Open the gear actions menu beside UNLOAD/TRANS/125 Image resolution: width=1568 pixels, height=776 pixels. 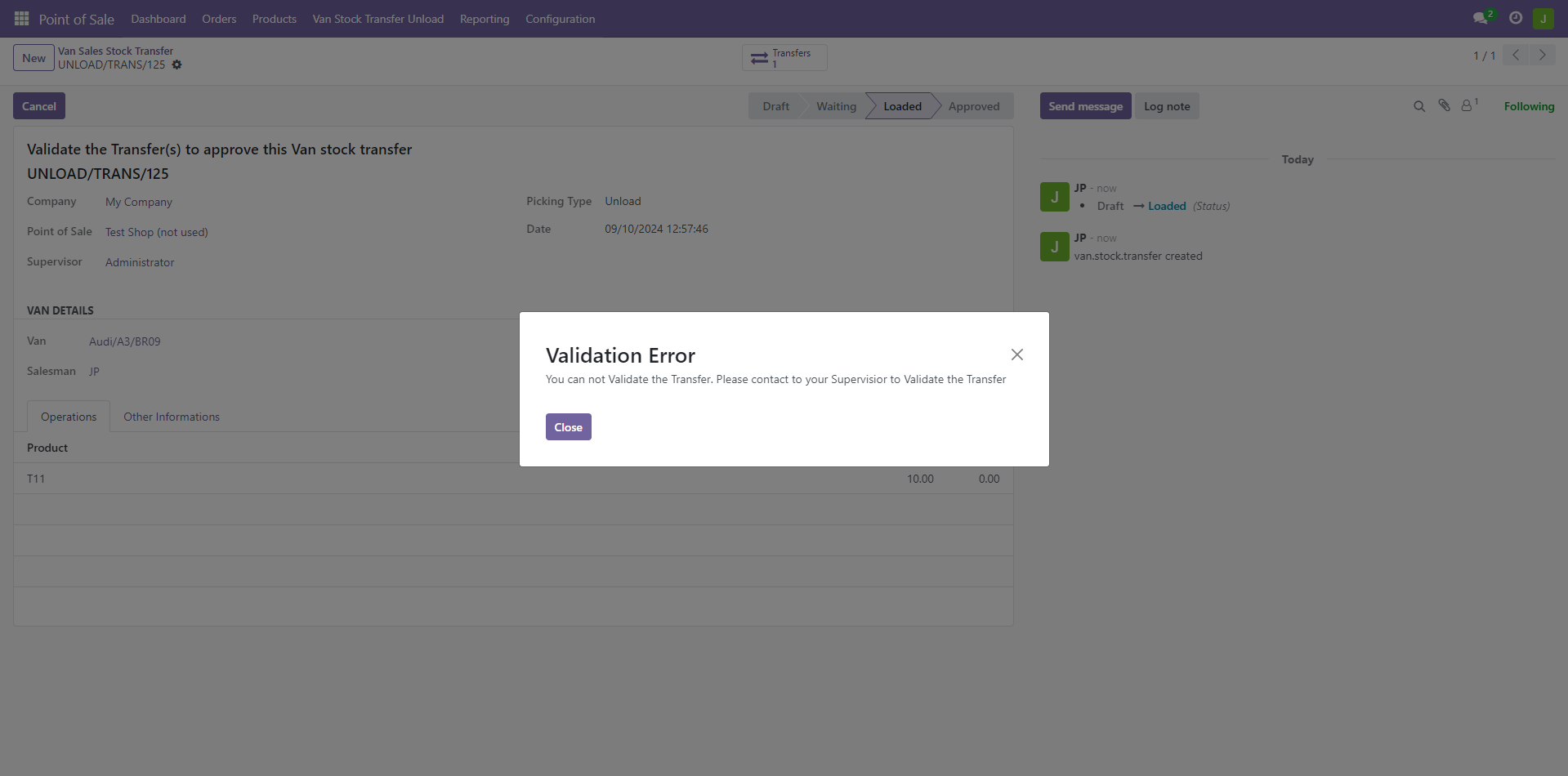[x=176, y=65]
